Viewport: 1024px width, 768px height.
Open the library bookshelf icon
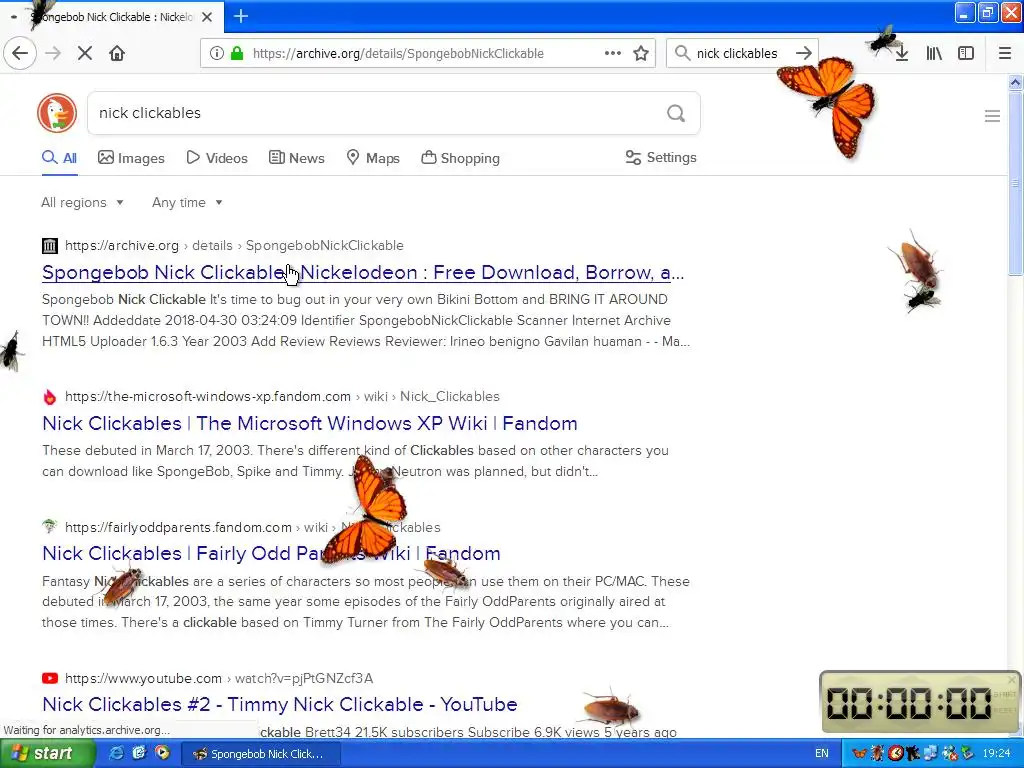(934, 54)
